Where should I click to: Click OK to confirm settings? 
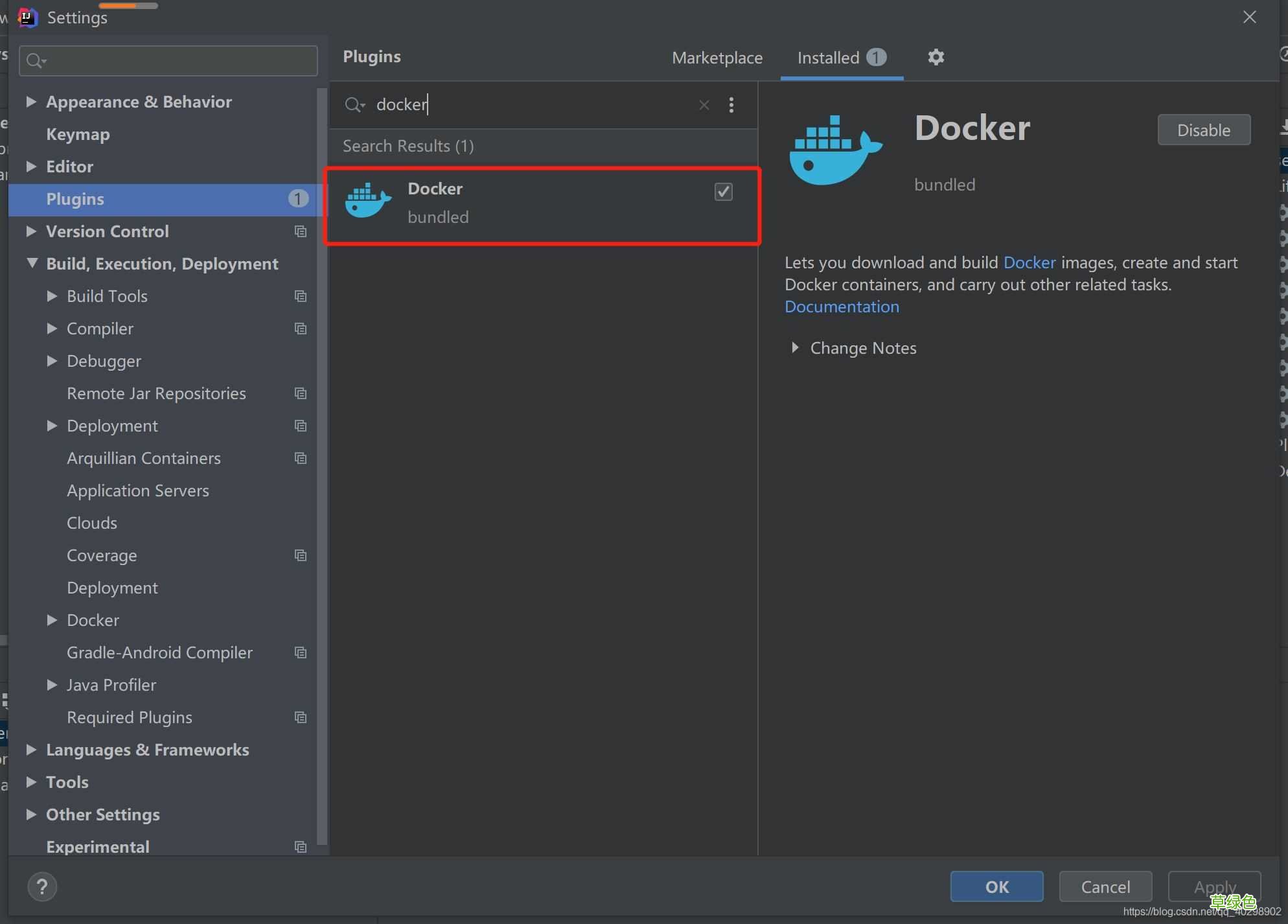(x=996, y=886)
